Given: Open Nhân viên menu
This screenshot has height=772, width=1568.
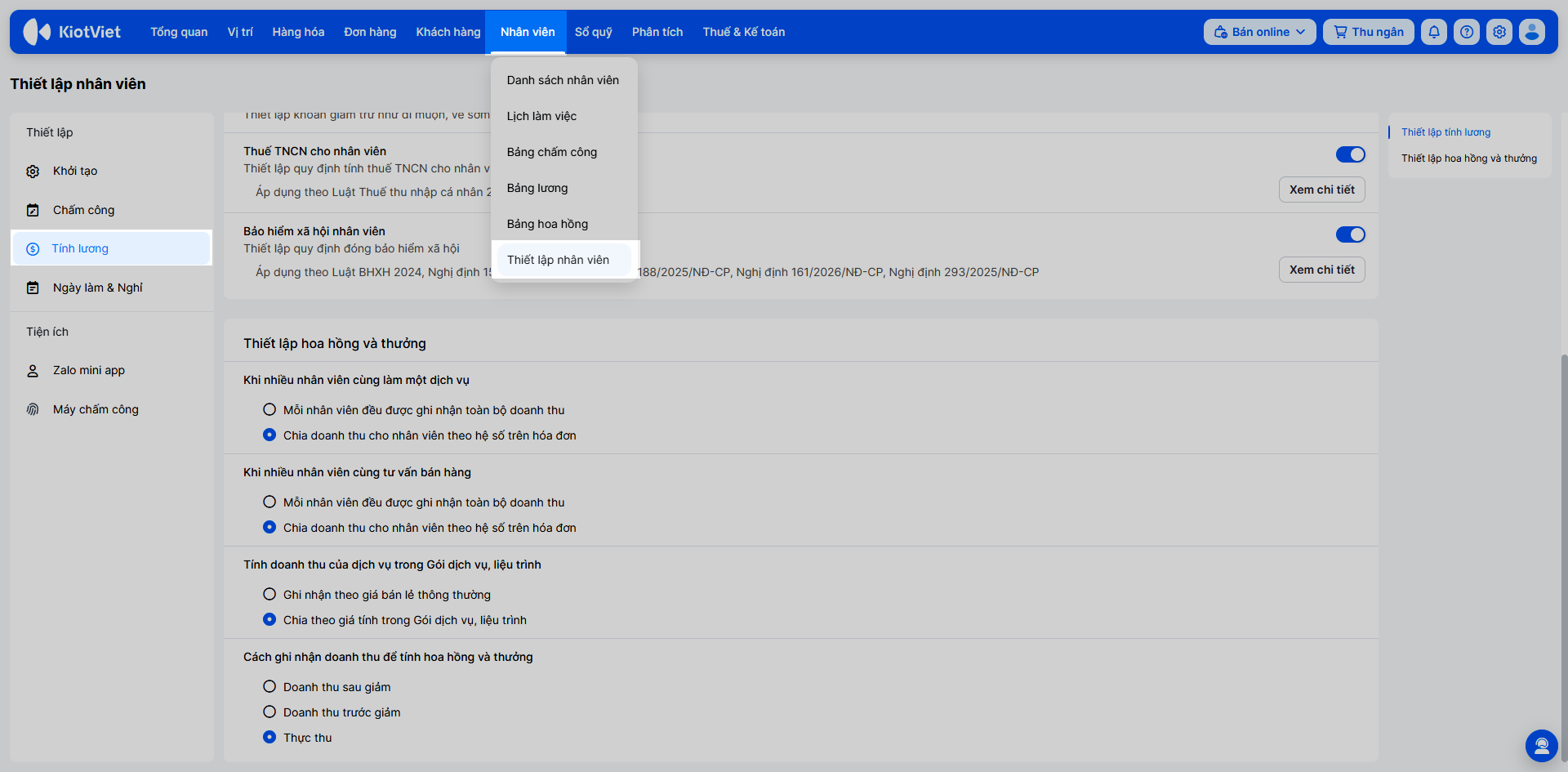Looking at the screenshot, I should pos(528,32).
